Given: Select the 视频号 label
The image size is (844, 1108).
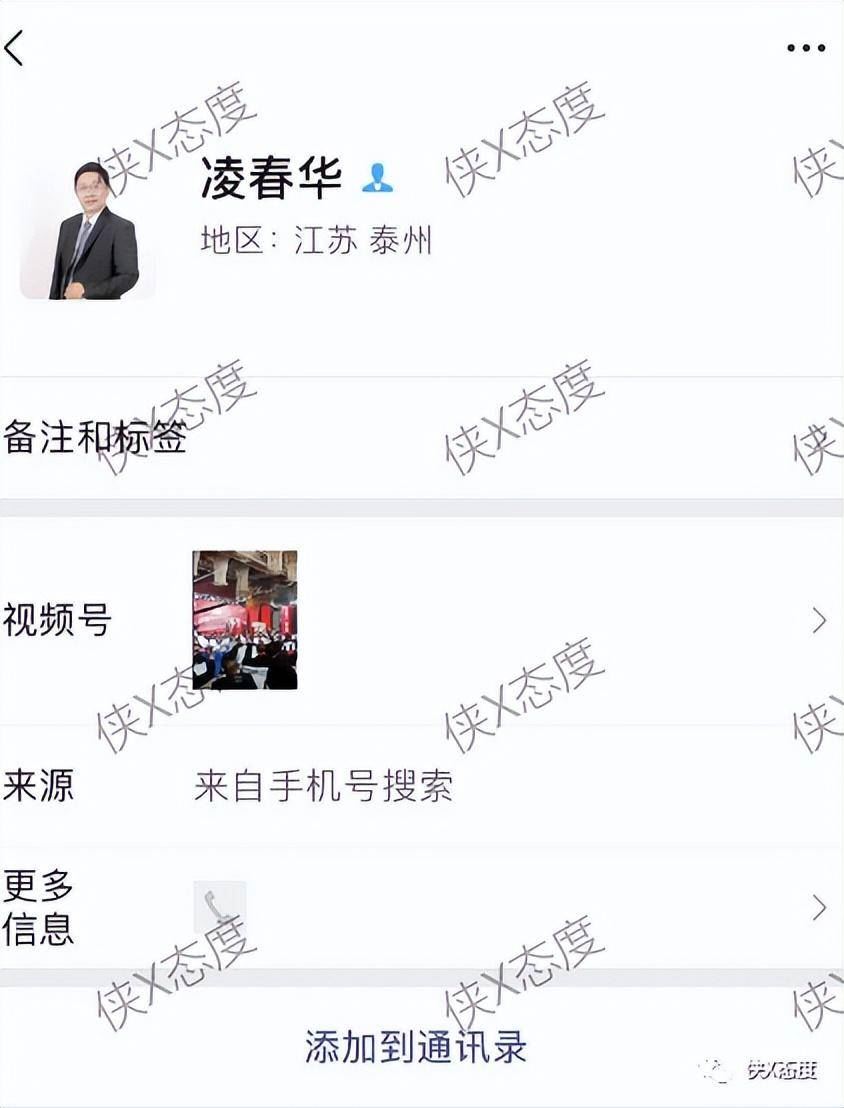Looking at the screenshot, I should click(57, 620).
